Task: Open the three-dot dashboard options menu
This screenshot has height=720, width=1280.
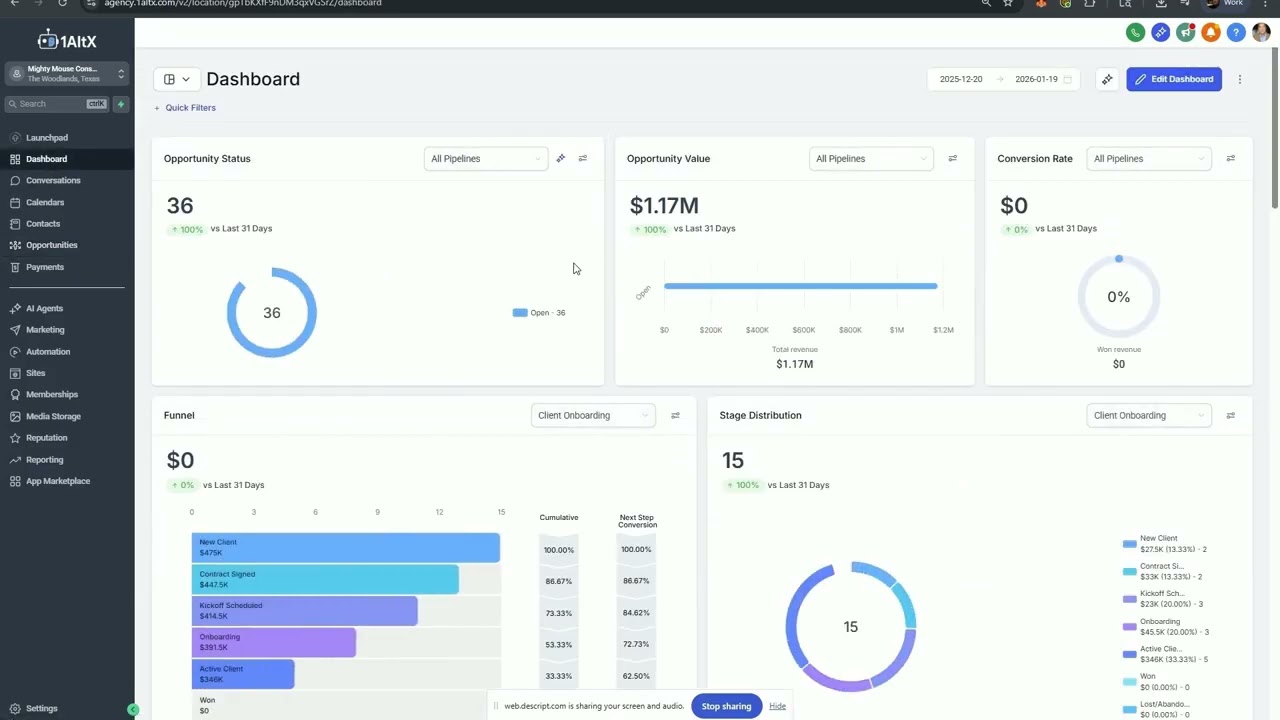Action: coord(1240,79)
